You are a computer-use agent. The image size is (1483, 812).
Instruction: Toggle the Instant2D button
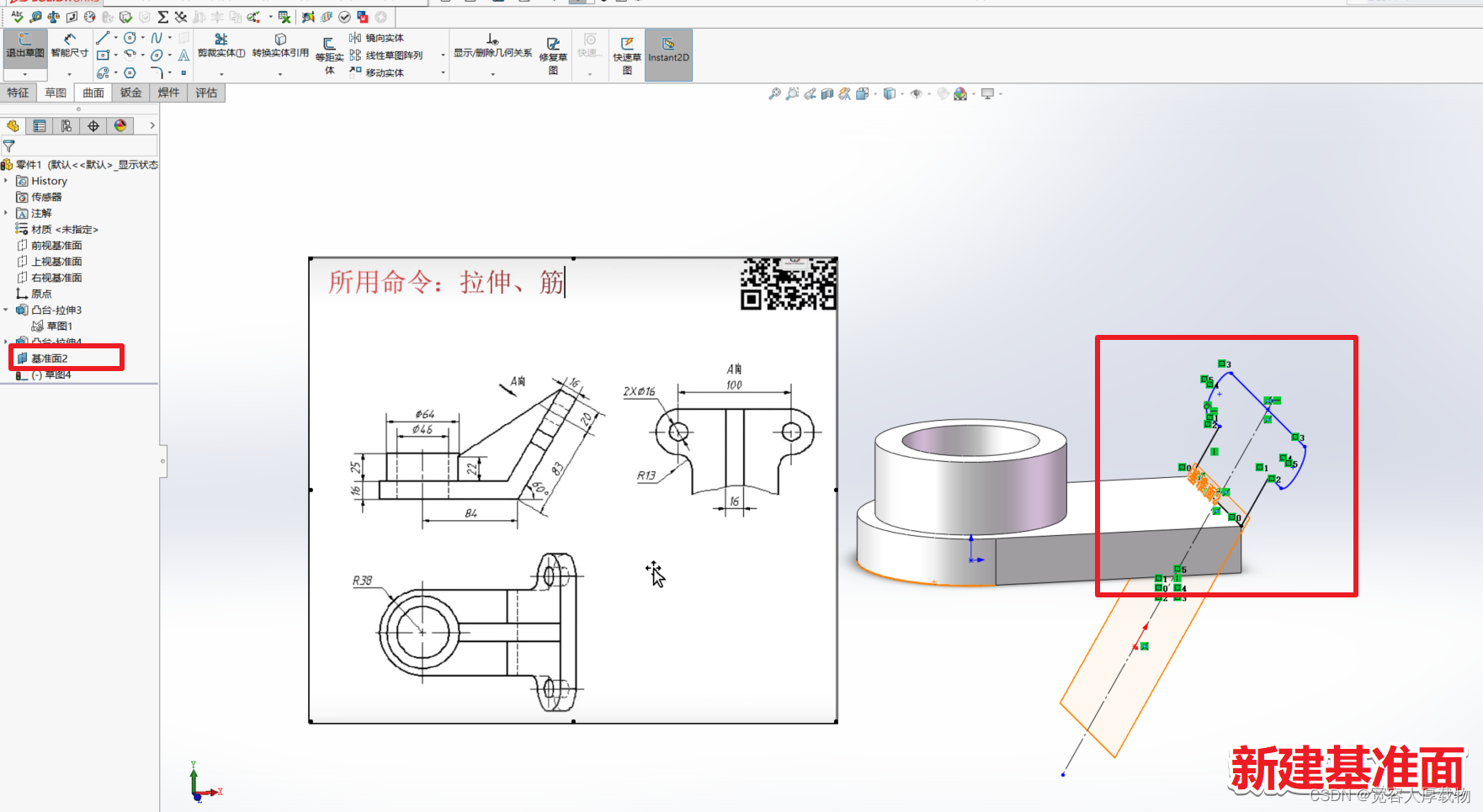[668, 55]
